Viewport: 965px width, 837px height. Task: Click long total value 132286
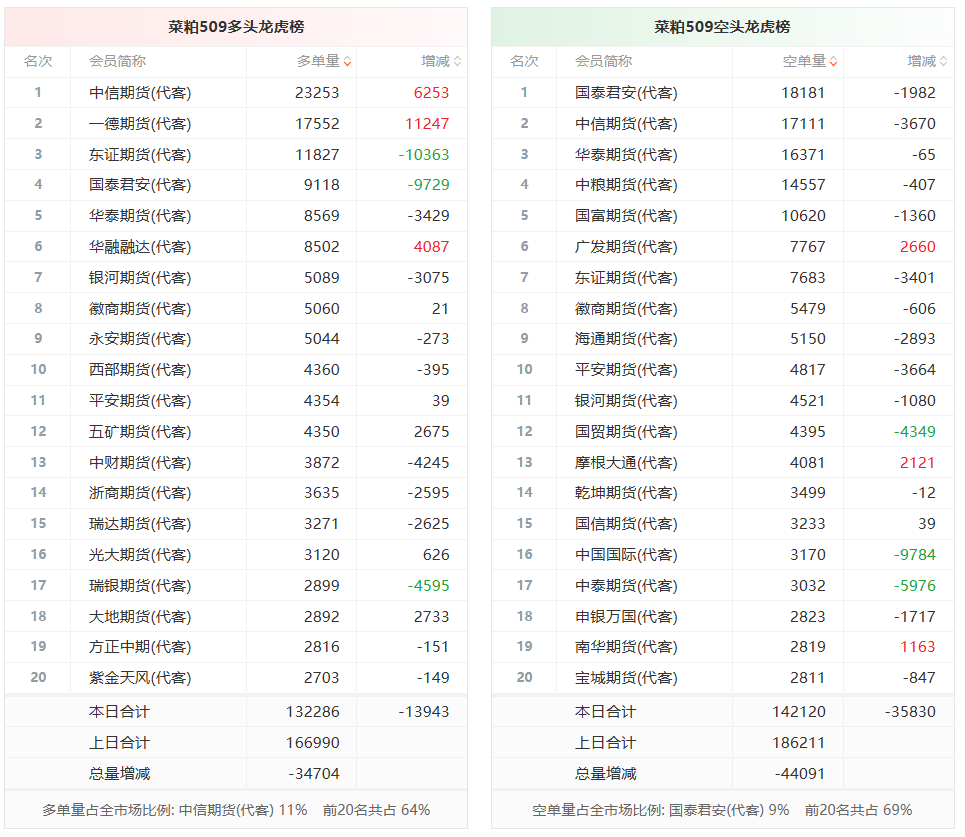tap(313, 712)
